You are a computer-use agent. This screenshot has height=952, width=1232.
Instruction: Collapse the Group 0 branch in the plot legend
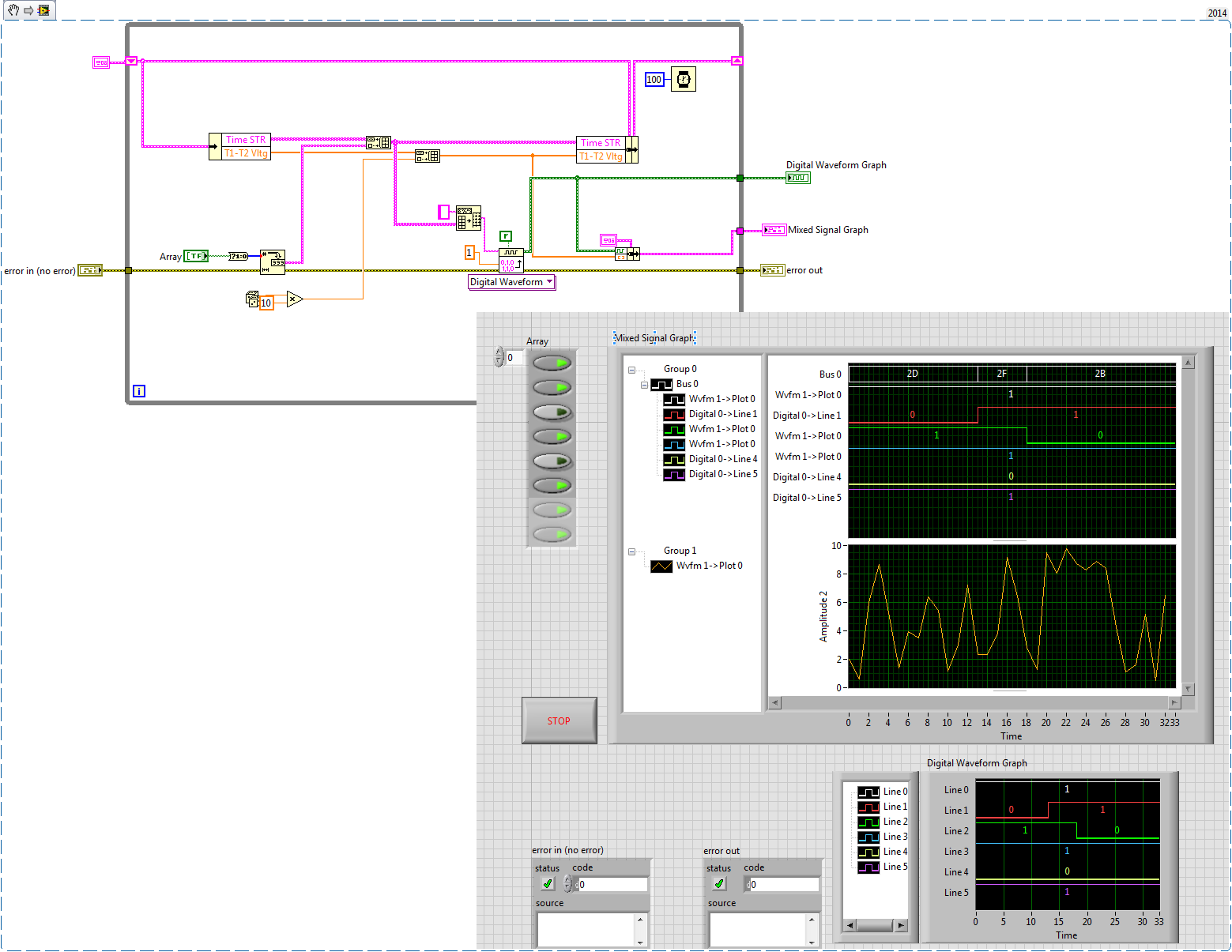coord(631,368)
